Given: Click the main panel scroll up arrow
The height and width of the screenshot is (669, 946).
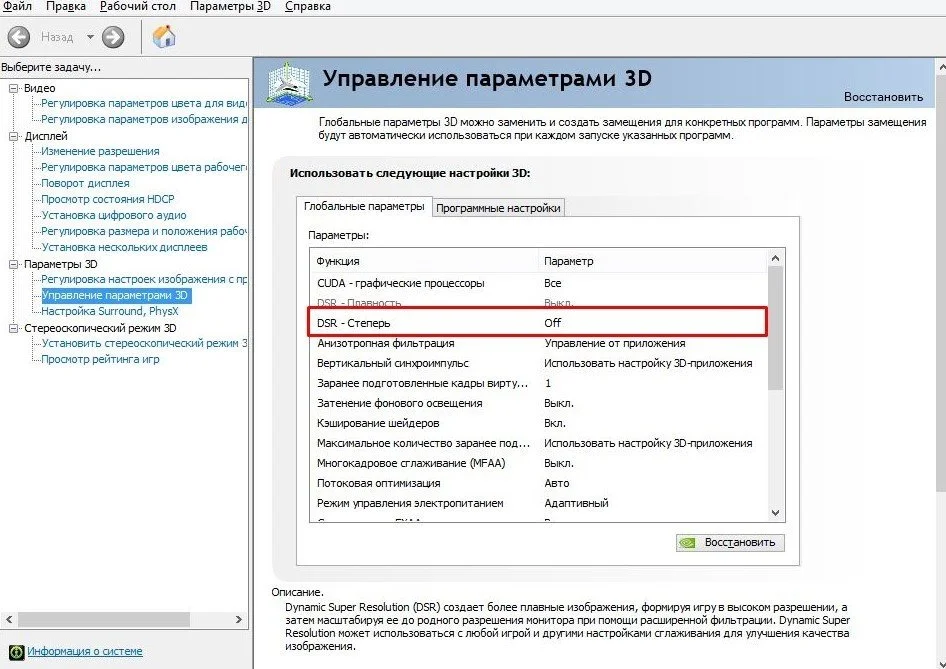Looking at the screenshot, I should (x=941, y=65).
